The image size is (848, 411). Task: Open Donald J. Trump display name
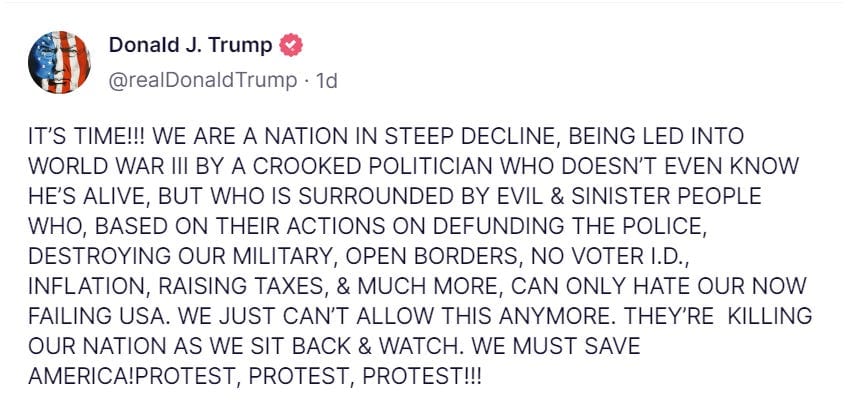pyautogui.click(x=190, y=45)
